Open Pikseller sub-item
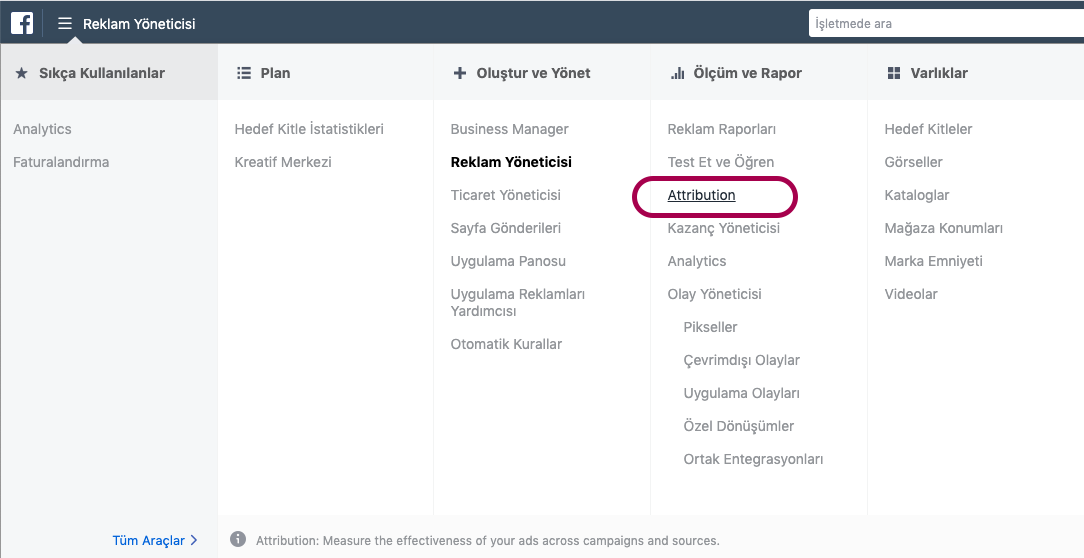The height and width of the screenshot is (558, 1084). point(710,327)
